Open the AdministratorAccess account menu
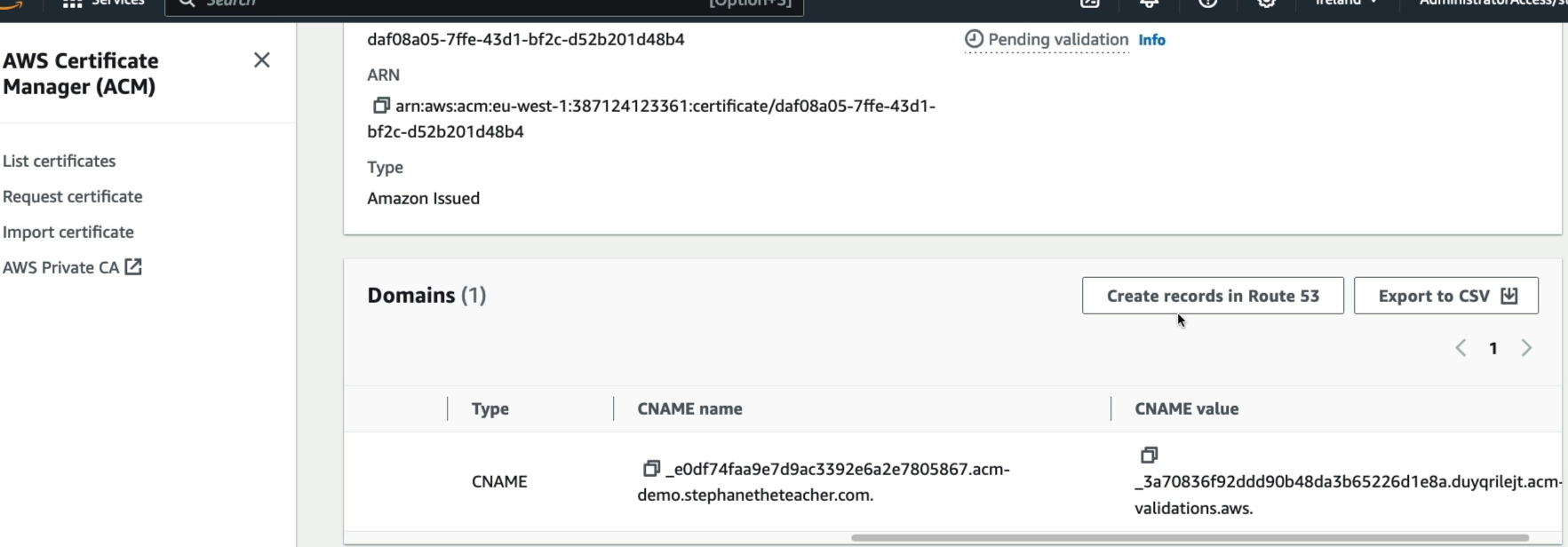The width and height of the screenshot is (1568, 547). point(1492,3)
